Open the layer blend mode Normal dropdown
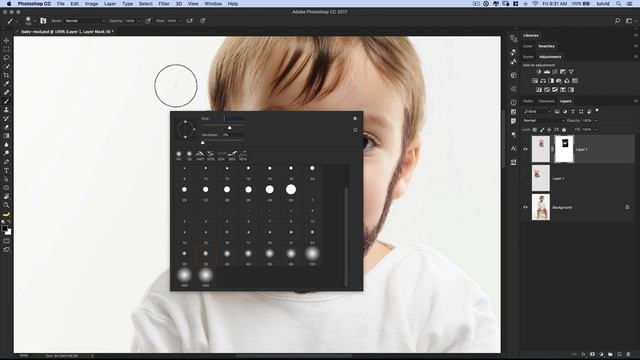 pos(543,121)
